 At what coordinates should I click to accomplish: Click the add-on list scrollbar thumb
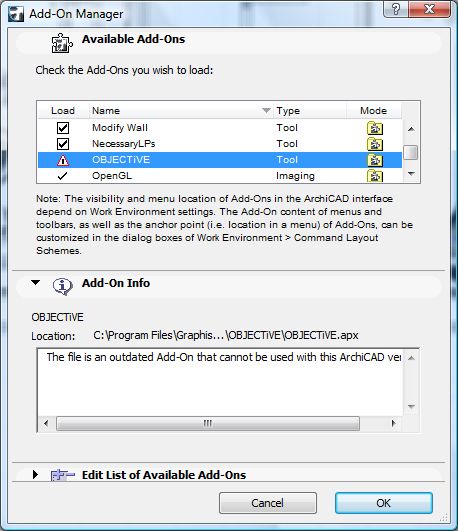pos(411,152)
